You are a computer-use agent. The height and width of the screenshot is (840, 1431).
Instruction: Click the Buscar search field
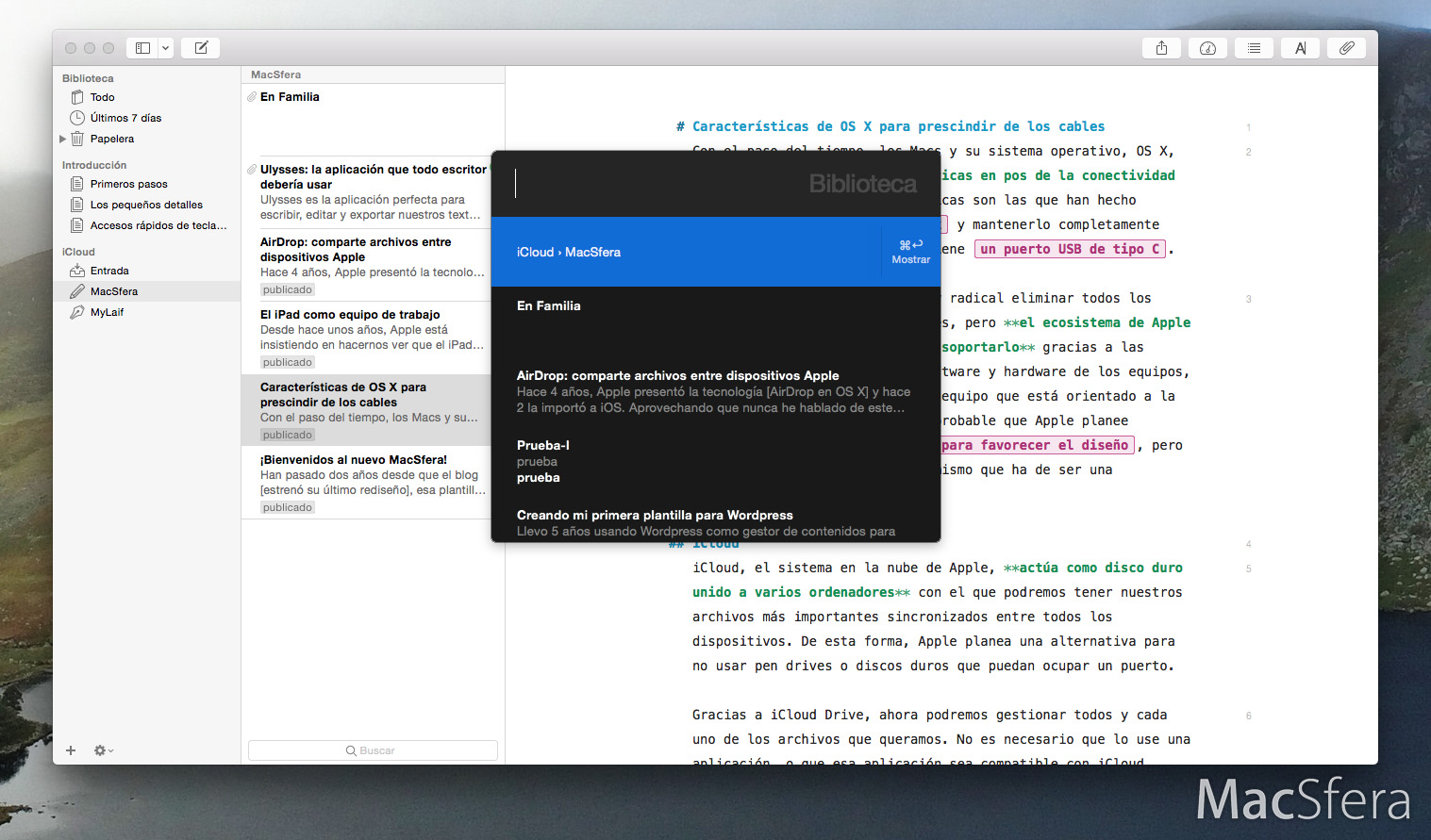point(373,750)
